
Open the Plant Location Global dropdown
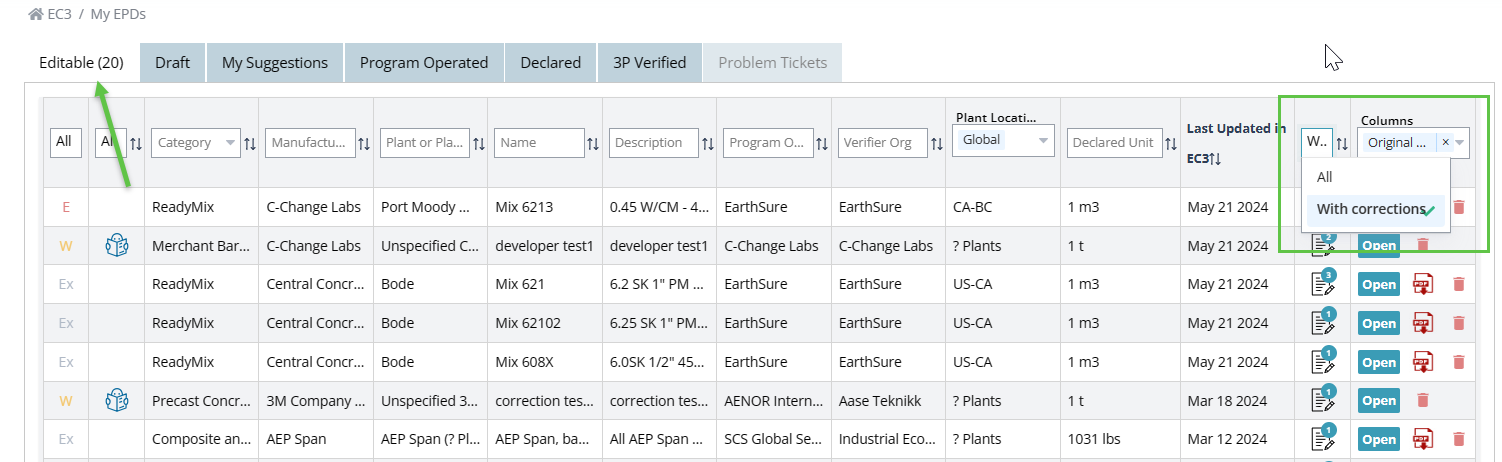click(x=1044, y=141)
